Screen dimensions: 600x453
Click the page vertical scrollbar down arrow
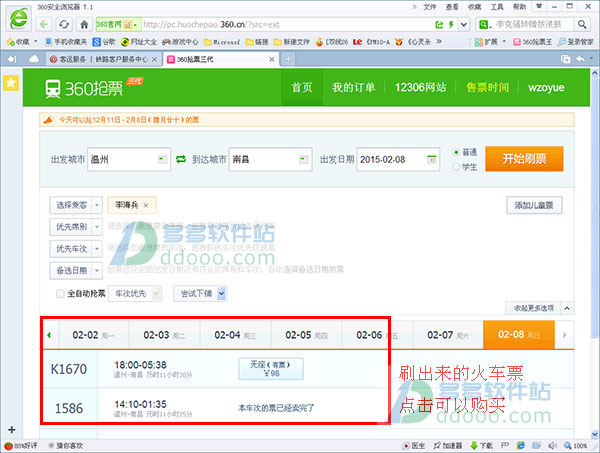(595, 434)
